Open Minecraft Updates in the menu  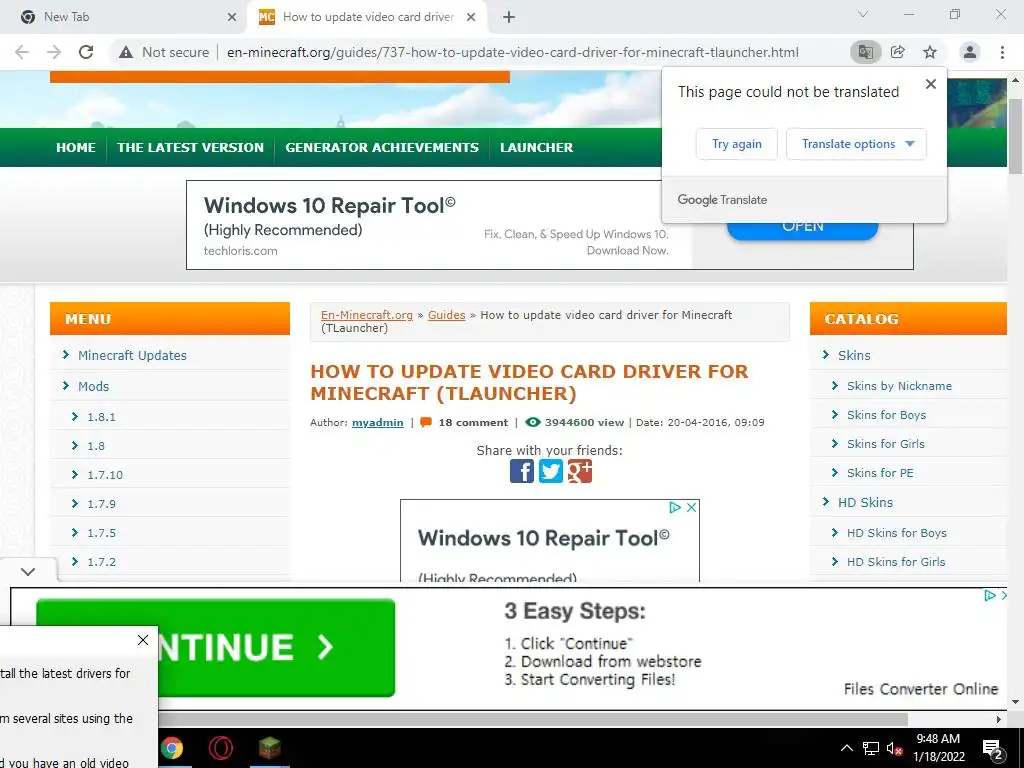click(x=132, y=355)
